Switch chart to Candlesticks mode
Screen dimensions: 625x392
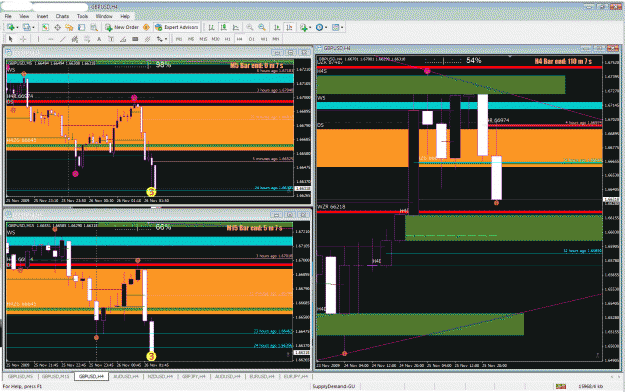point(224,27)
